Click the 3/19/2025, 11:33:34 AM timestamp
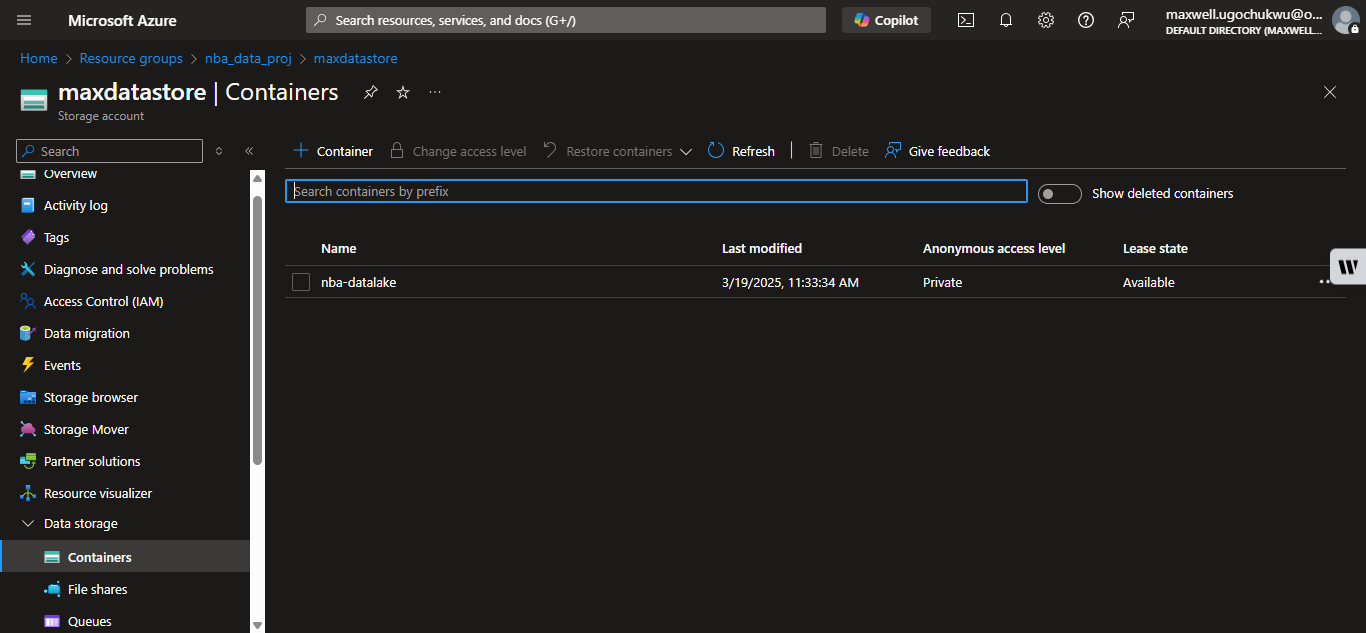1366x633 pixels. coord(790,282)
